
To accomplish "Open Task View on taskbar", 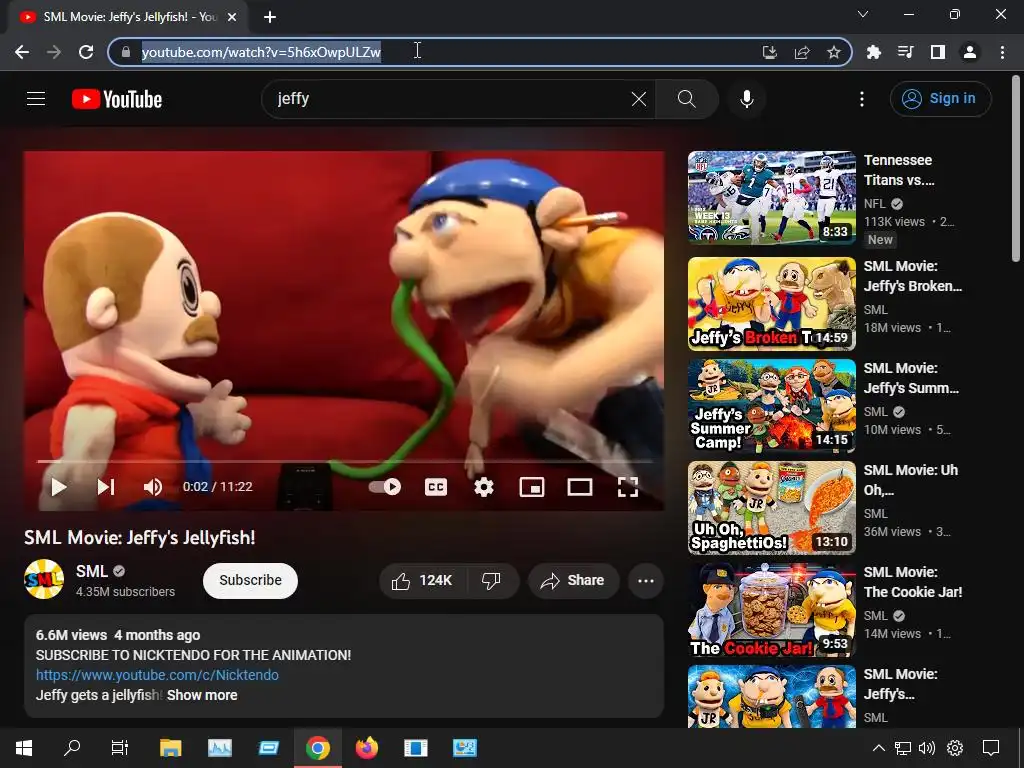I will [x=120, y=748].
